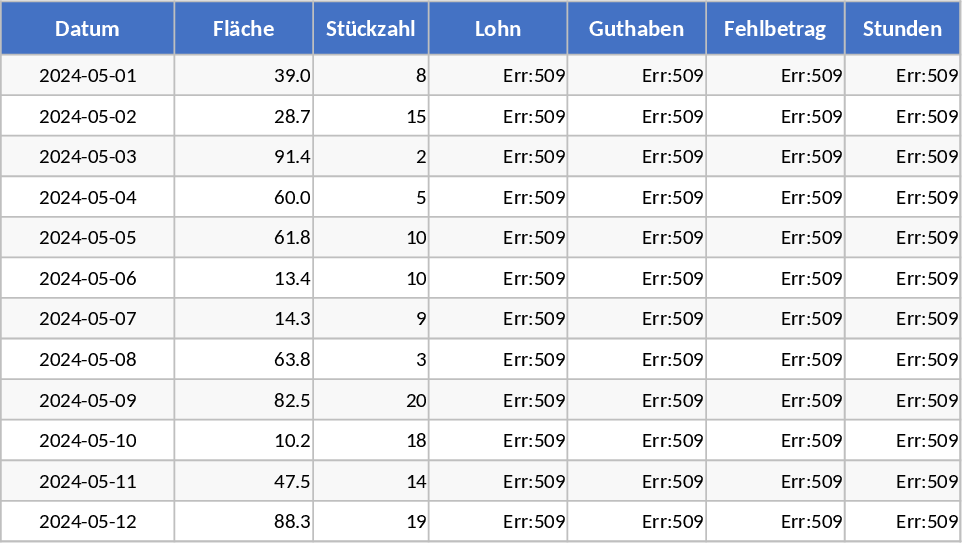Click the Fläche column header

pos(243,28)
